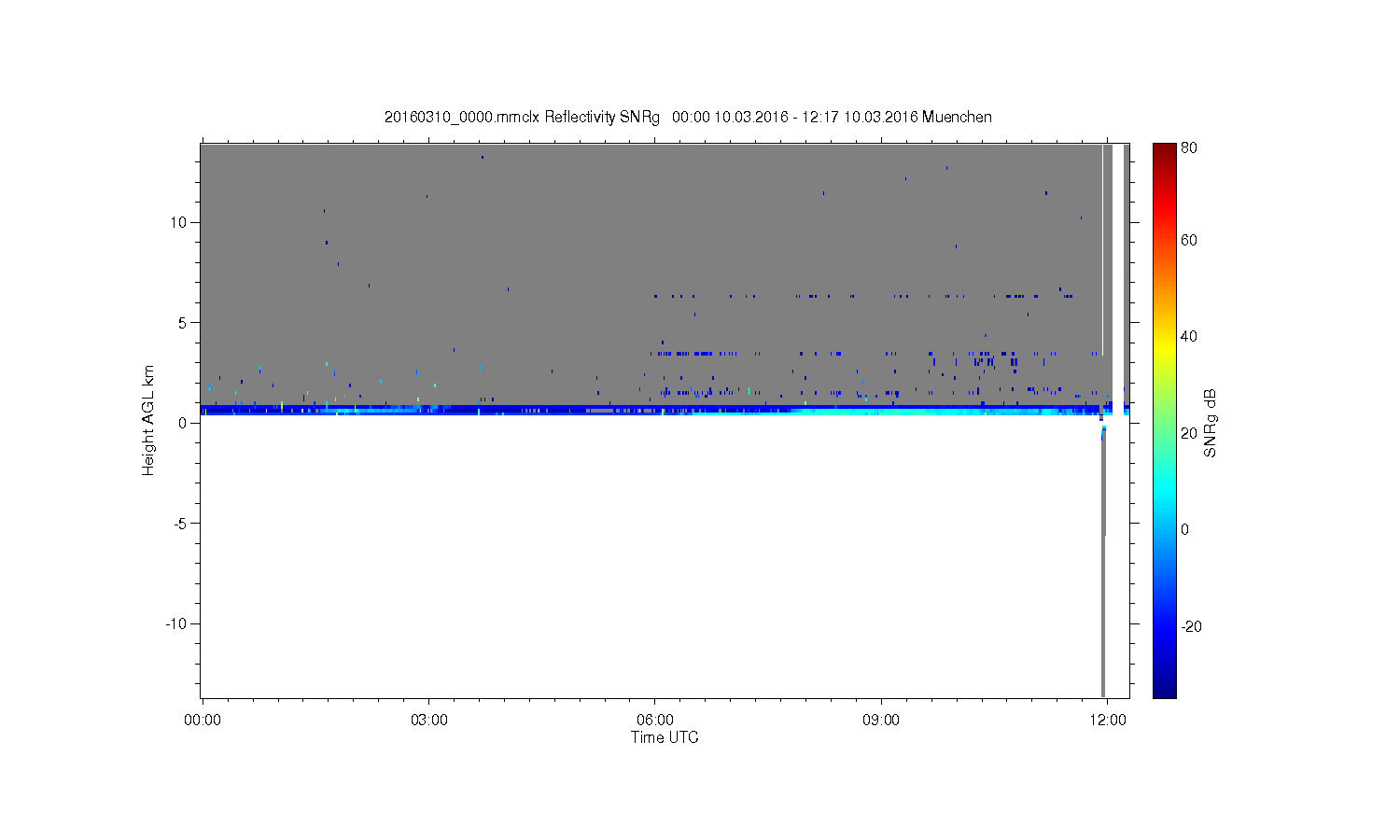Viewport: 1400px width, 840px height.
Task: Click the height axis tick label 5
Action: (184, 323)
